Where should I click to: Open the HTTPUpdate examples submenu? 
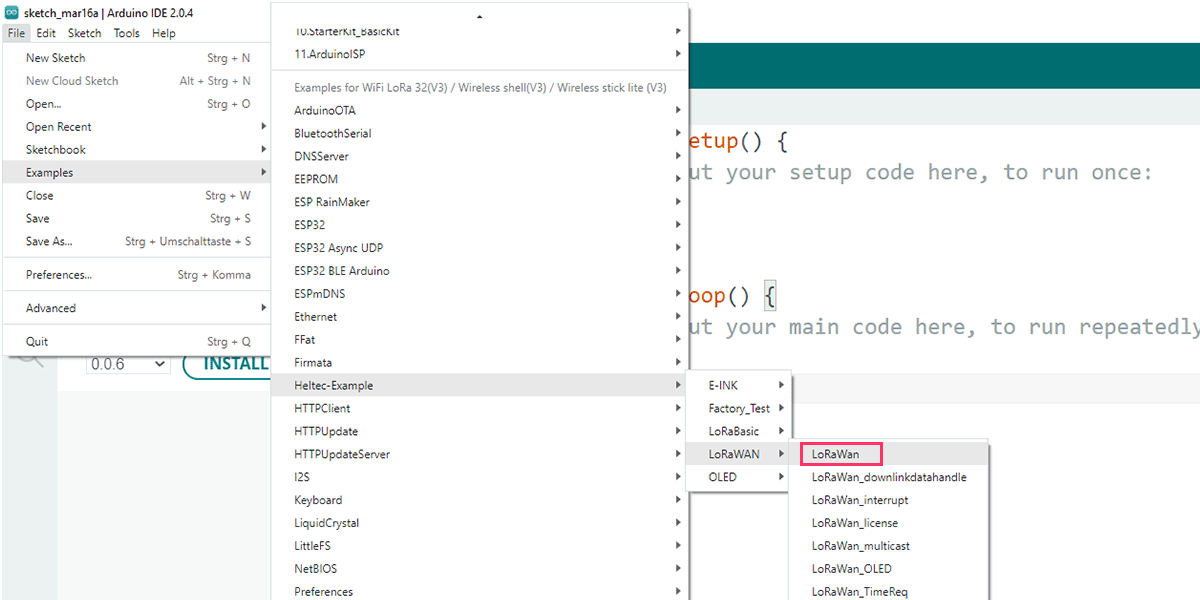point(480,432)
